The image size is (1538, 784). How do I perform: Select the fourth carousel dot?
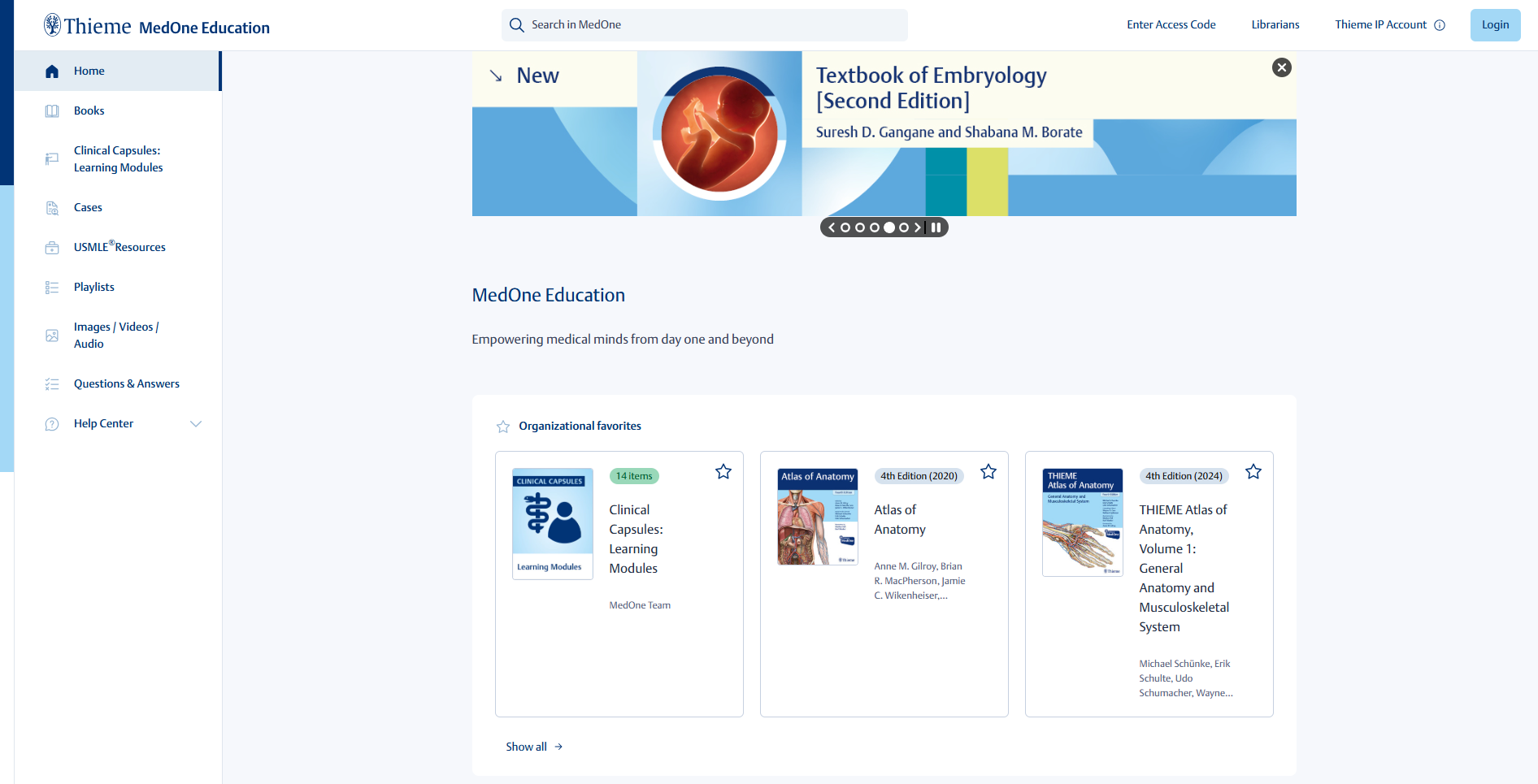coord(889,227)
